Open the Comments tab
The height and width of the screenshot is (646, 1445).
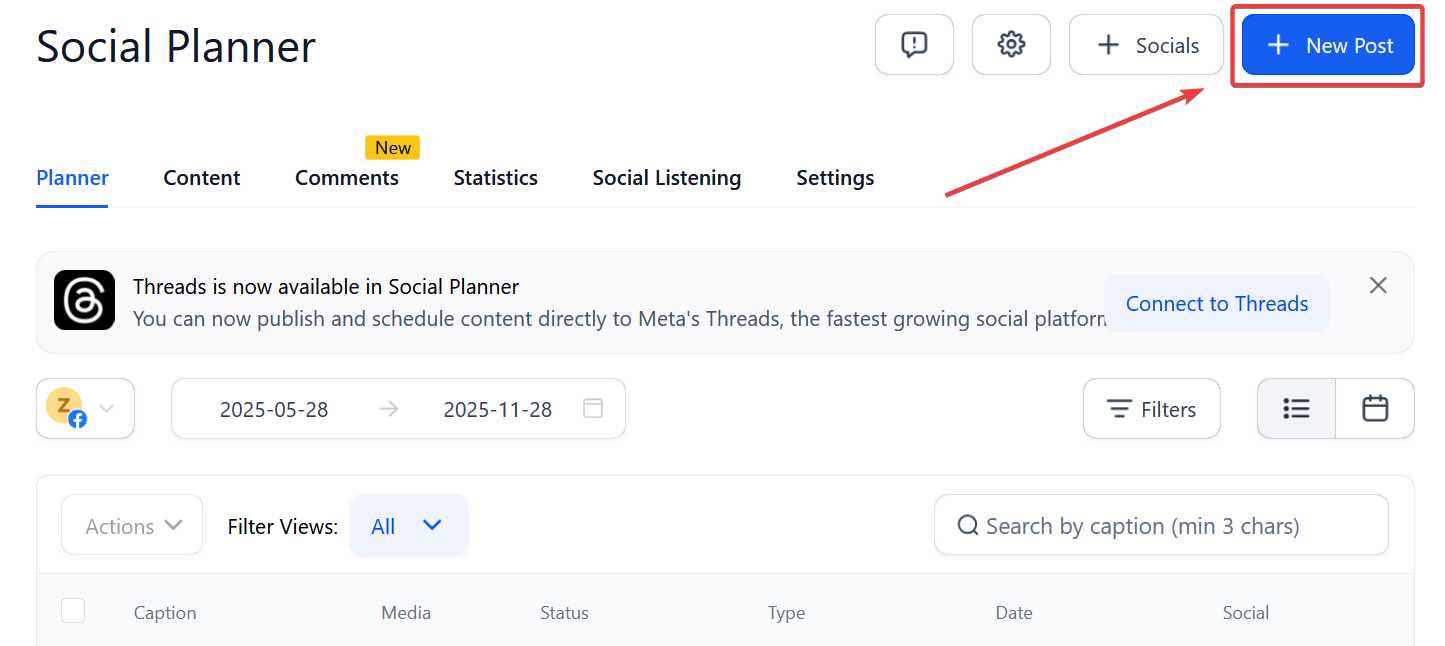tap(346, 178)
